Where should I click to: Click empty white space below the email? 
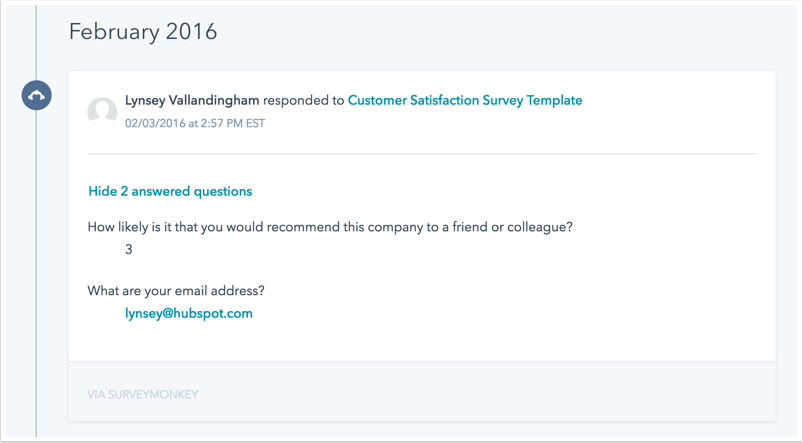[422, 341]
